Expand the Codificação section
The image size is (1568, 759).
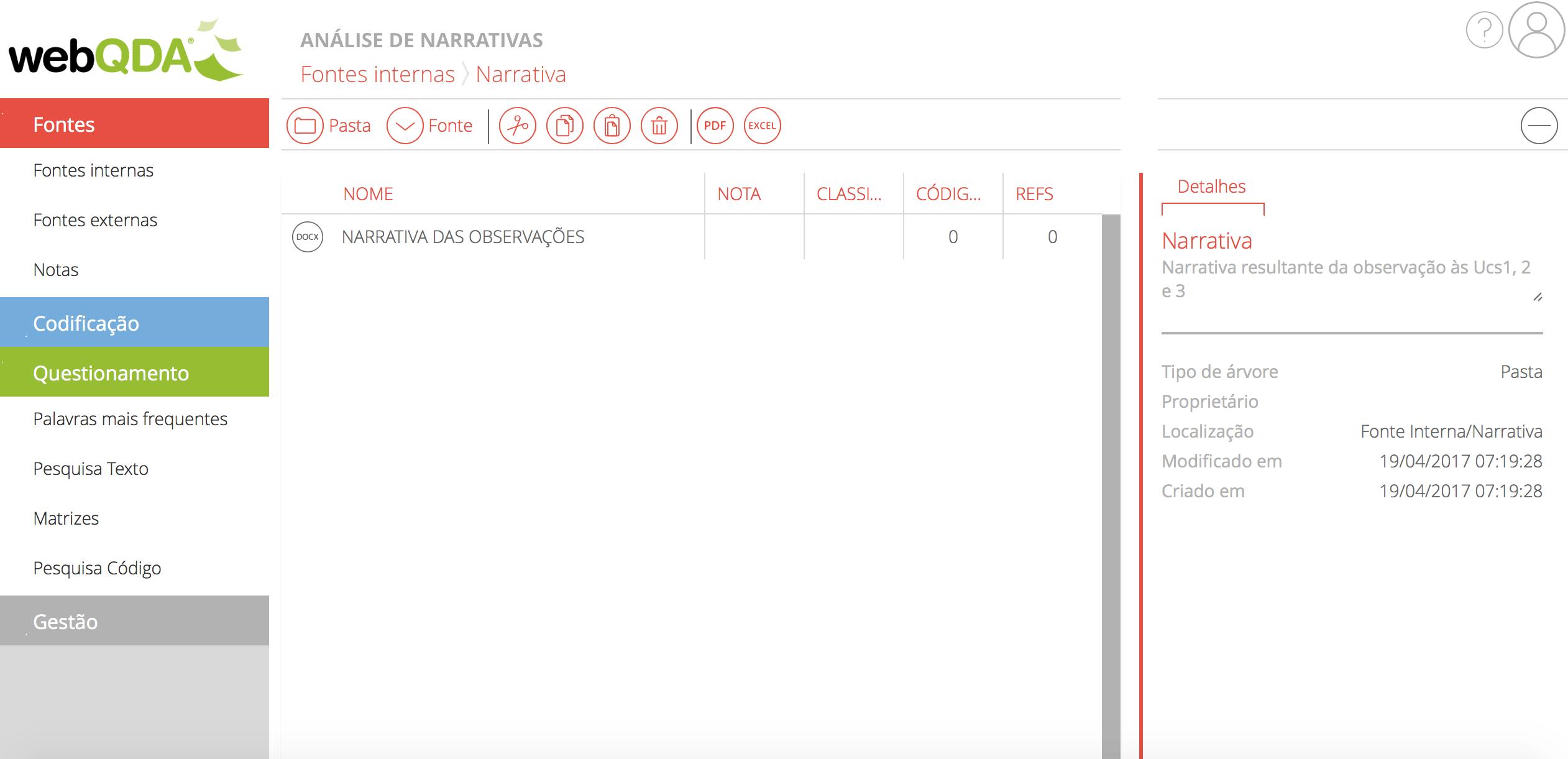click(x=134, y=322)
